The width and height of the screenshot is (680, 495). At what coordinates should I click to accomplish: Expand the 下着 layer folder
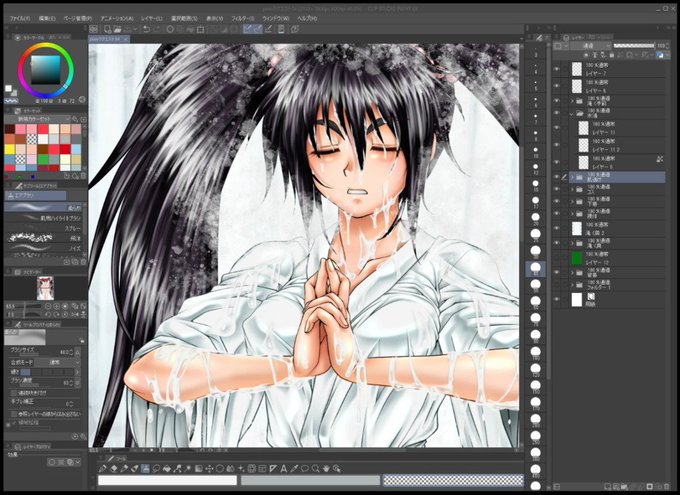coord(572,201)
